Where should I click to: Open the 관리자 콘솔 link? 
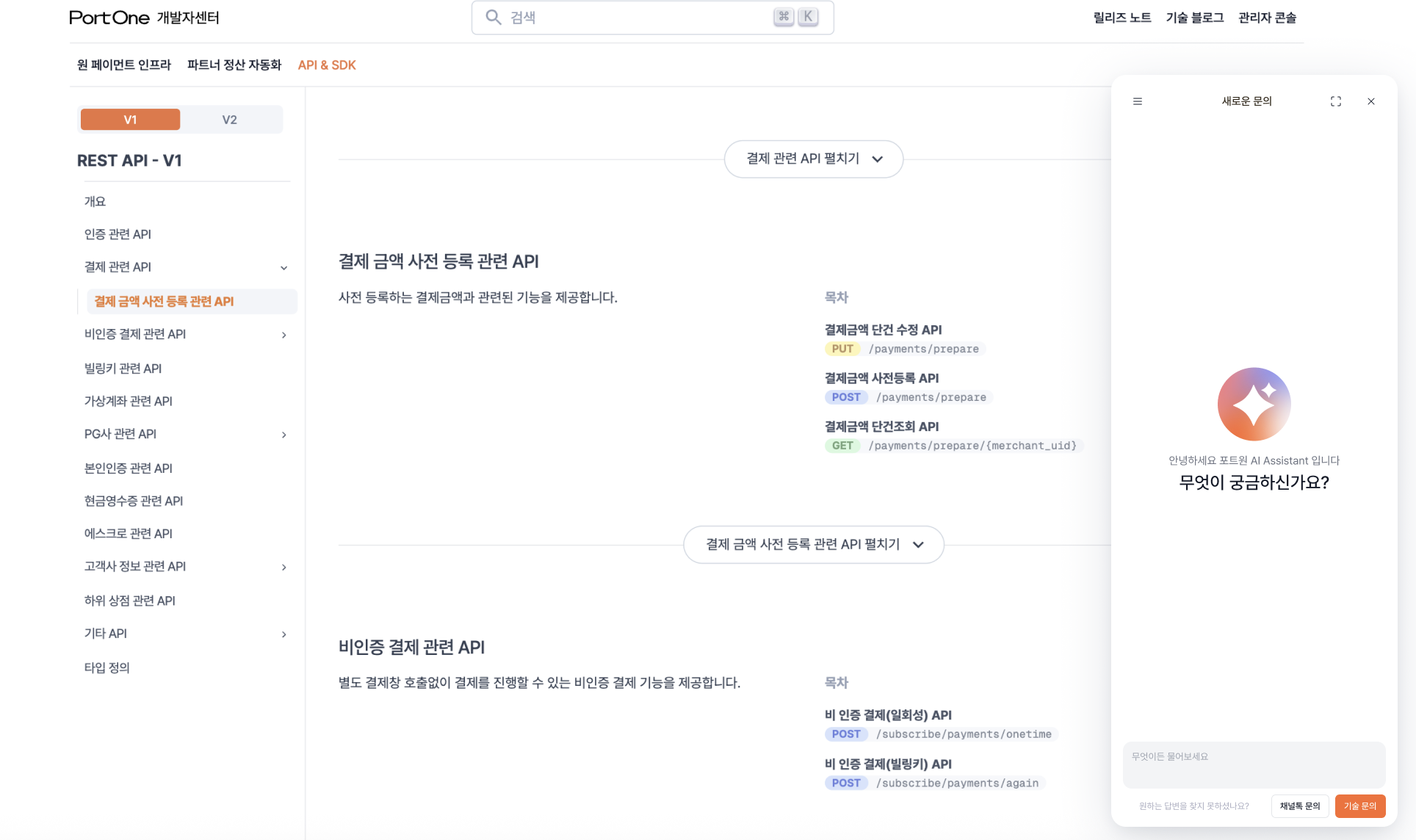(1267, 17)
